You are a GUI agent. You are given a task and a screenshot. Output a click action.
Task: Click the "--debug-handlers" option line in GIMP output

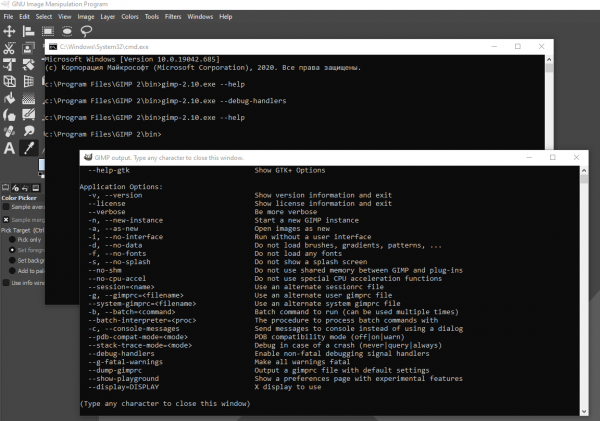point(259,354)
